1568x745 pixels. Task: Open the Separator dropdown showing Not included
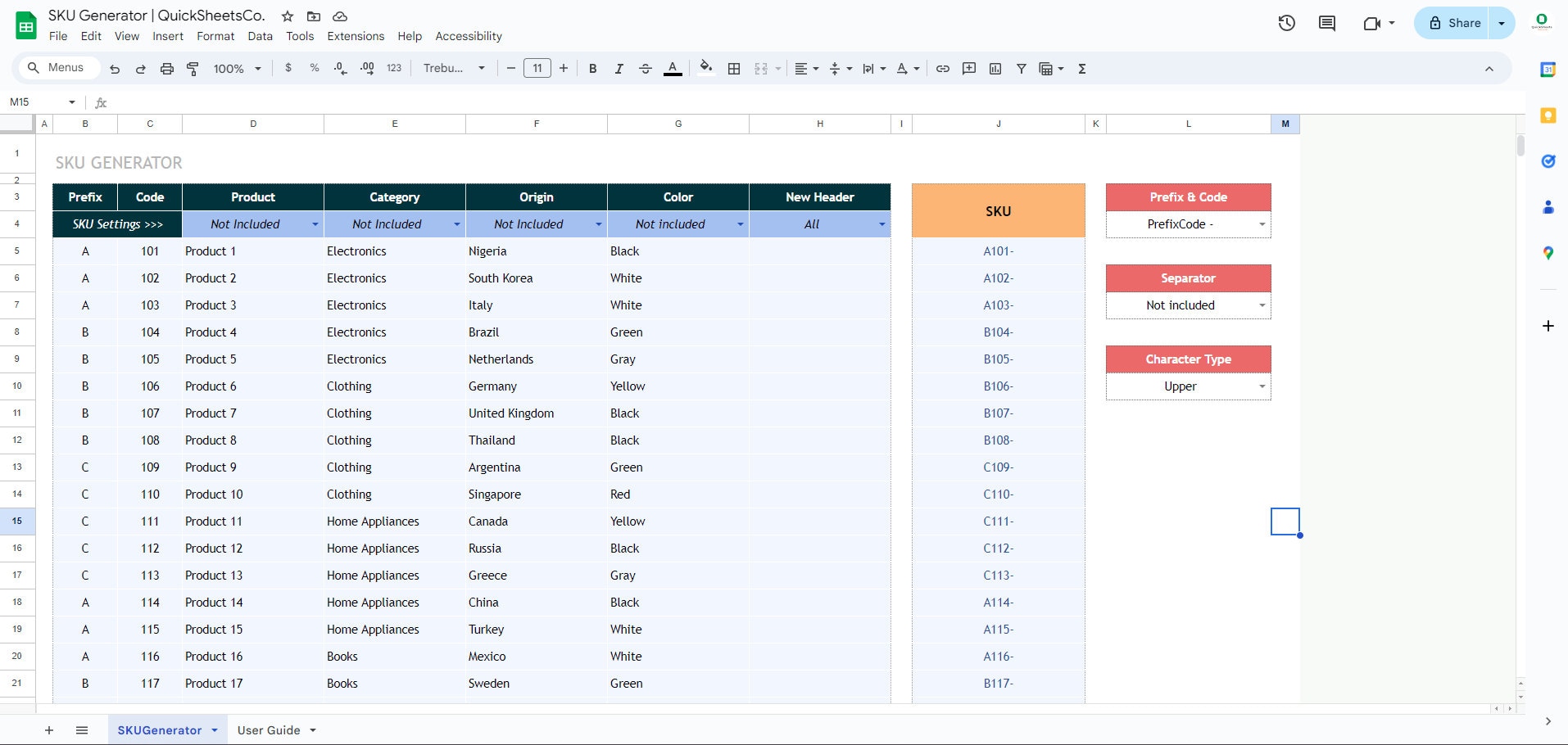click(x=1261, y=305)
